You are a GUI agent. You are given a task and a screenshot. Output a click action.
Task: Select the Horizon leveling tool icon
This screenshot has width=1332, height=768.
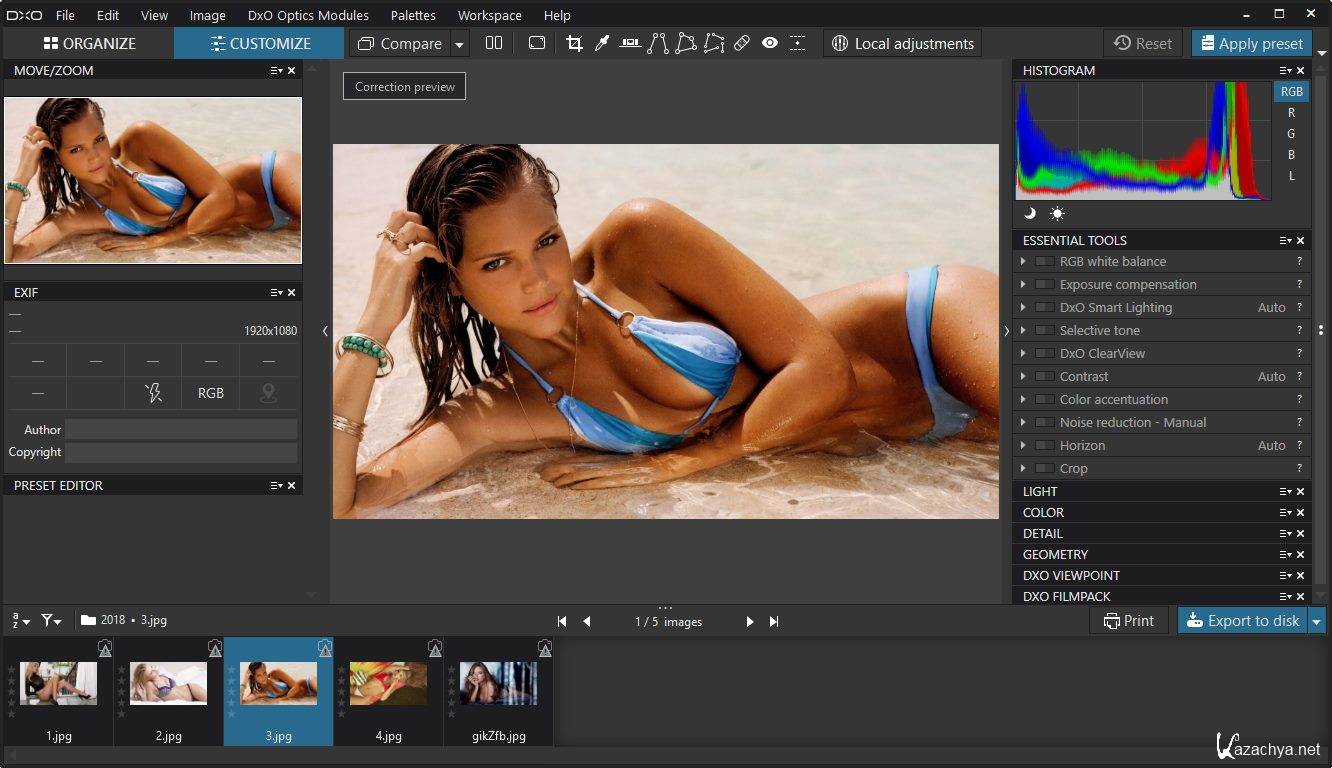click(x=630, y=43)
